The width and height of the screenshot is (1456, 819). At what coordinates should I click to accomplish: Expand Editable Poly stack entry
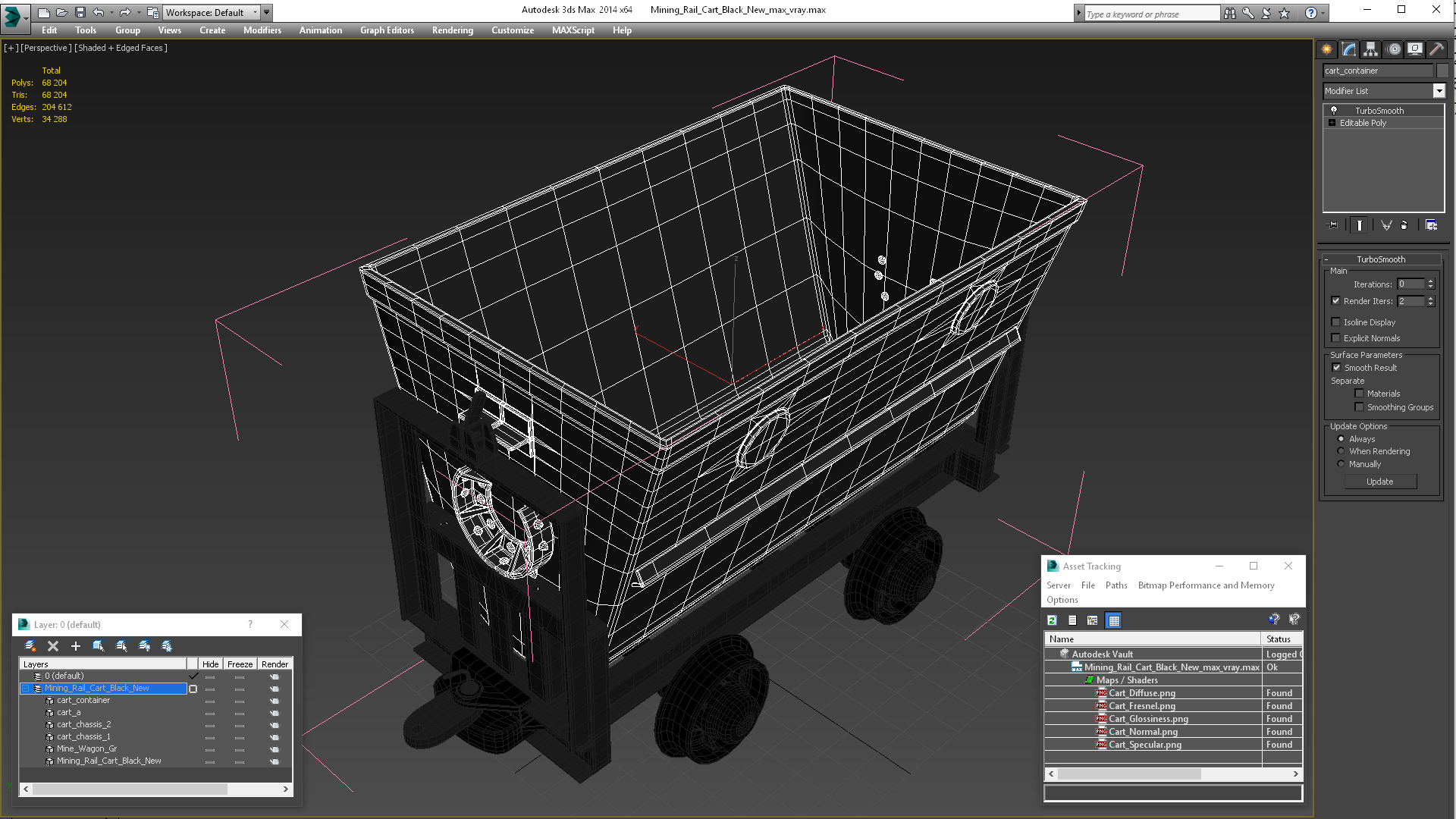click(x=1332, y=123)
